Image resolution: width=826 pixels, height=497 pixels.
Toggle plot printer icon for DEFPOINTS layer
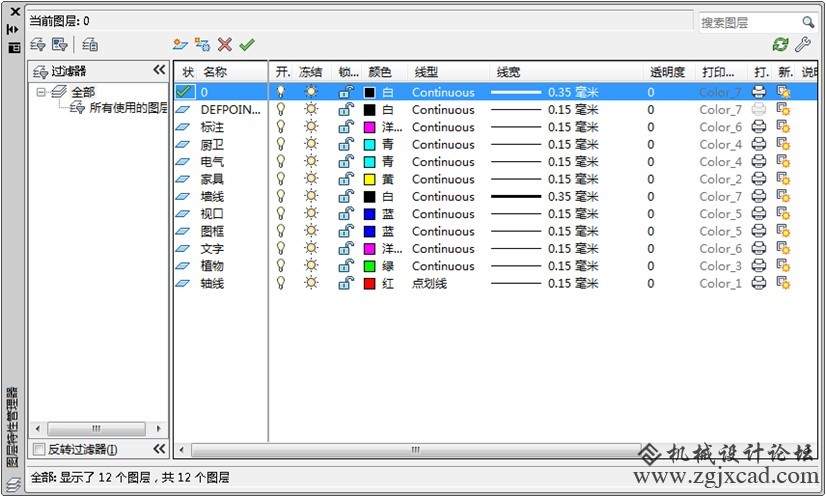759,110
